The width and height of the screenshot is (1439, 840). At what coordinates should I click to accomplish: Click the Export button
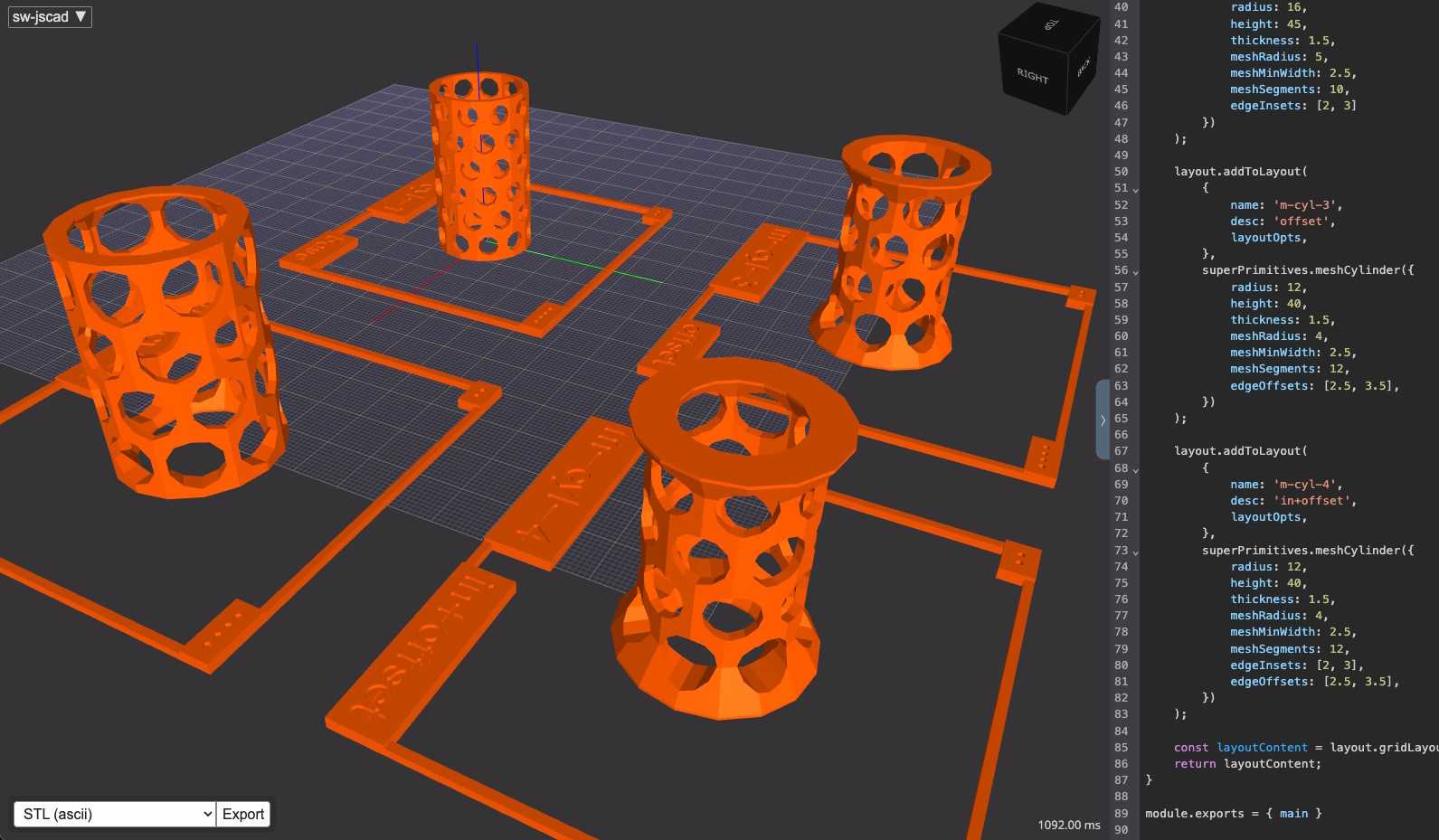pos(243,814)
